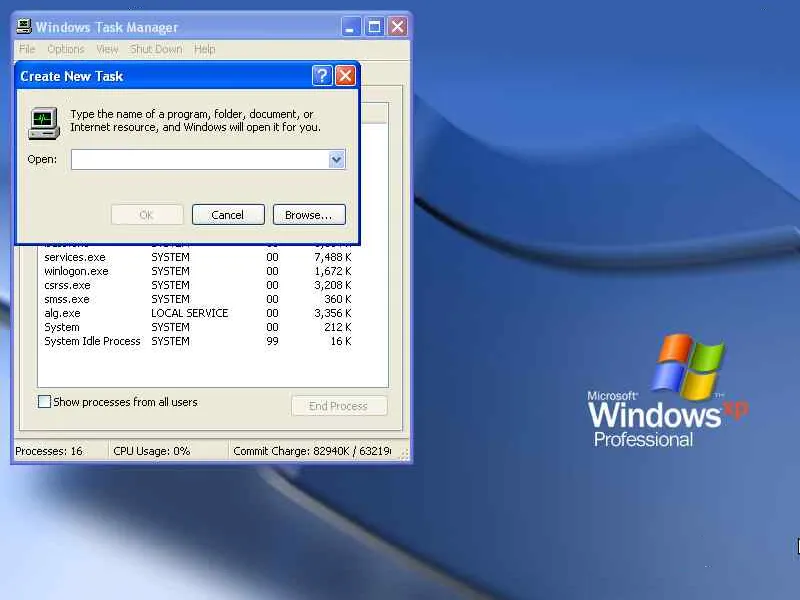Maximize the Windows Task Manager window
Viewport: 800px width, 600px height.
coord(374,27)
